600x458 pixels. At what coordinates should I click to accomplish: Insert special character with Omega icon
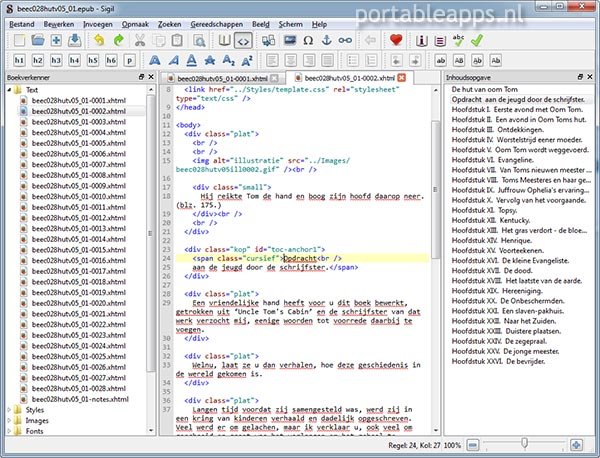point(309,41)
